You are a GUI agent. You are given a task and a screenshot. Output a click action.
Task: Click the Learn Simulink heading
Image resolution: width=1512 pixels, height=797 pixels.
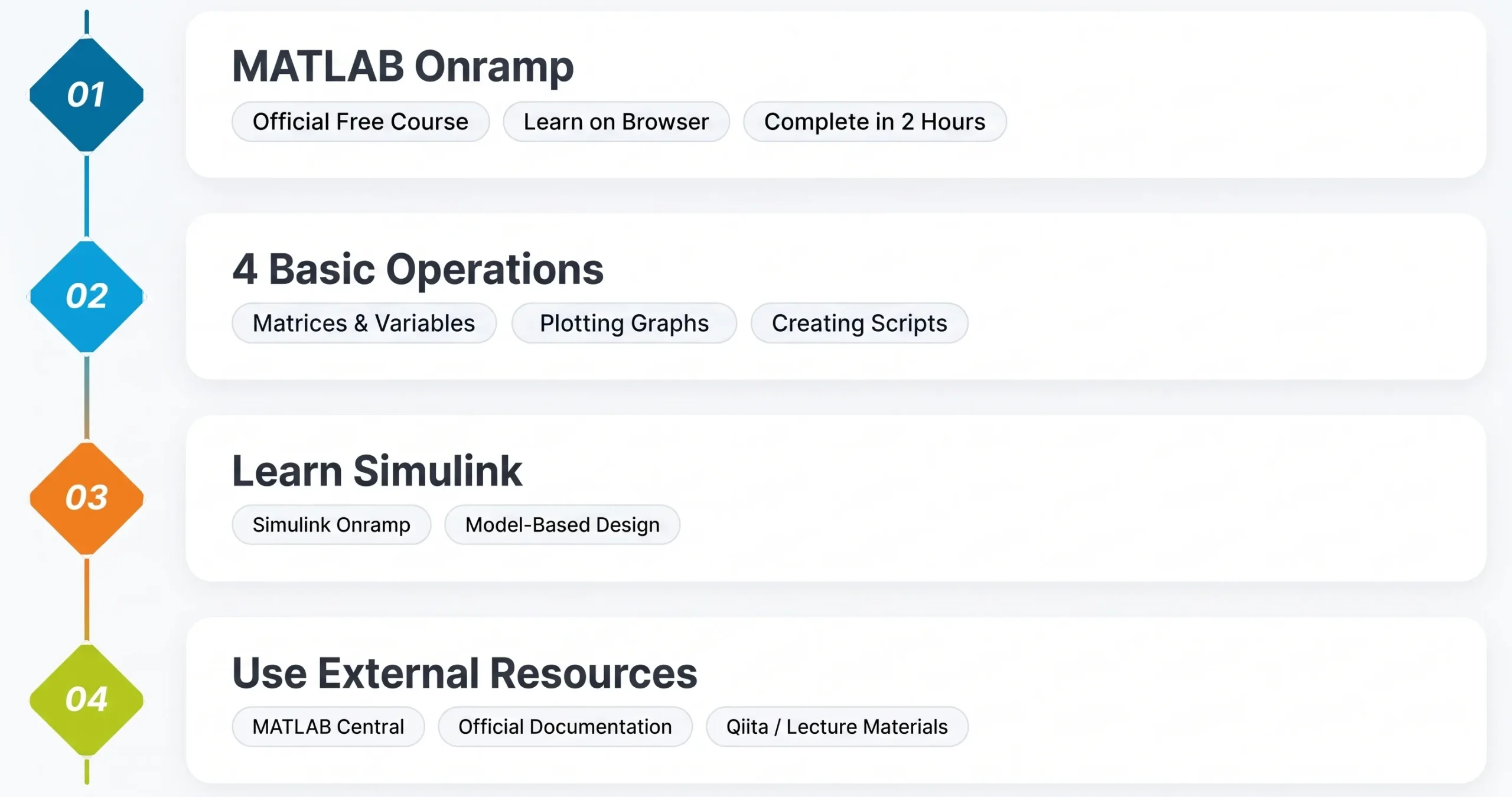(x=377, y=471)
